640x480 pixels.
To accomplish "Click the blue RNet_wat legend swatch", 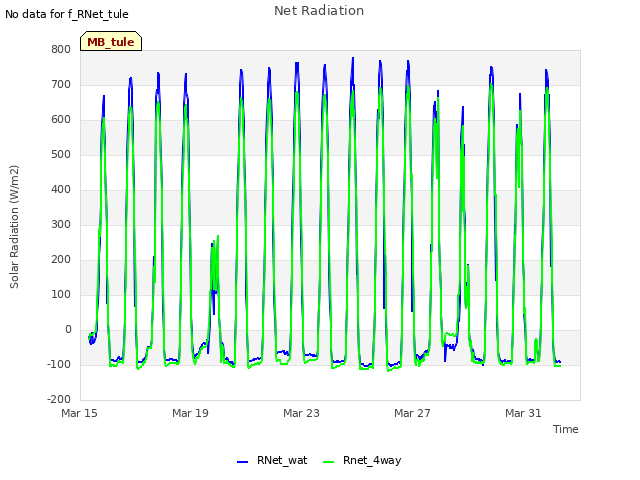I will pos(242,462).
